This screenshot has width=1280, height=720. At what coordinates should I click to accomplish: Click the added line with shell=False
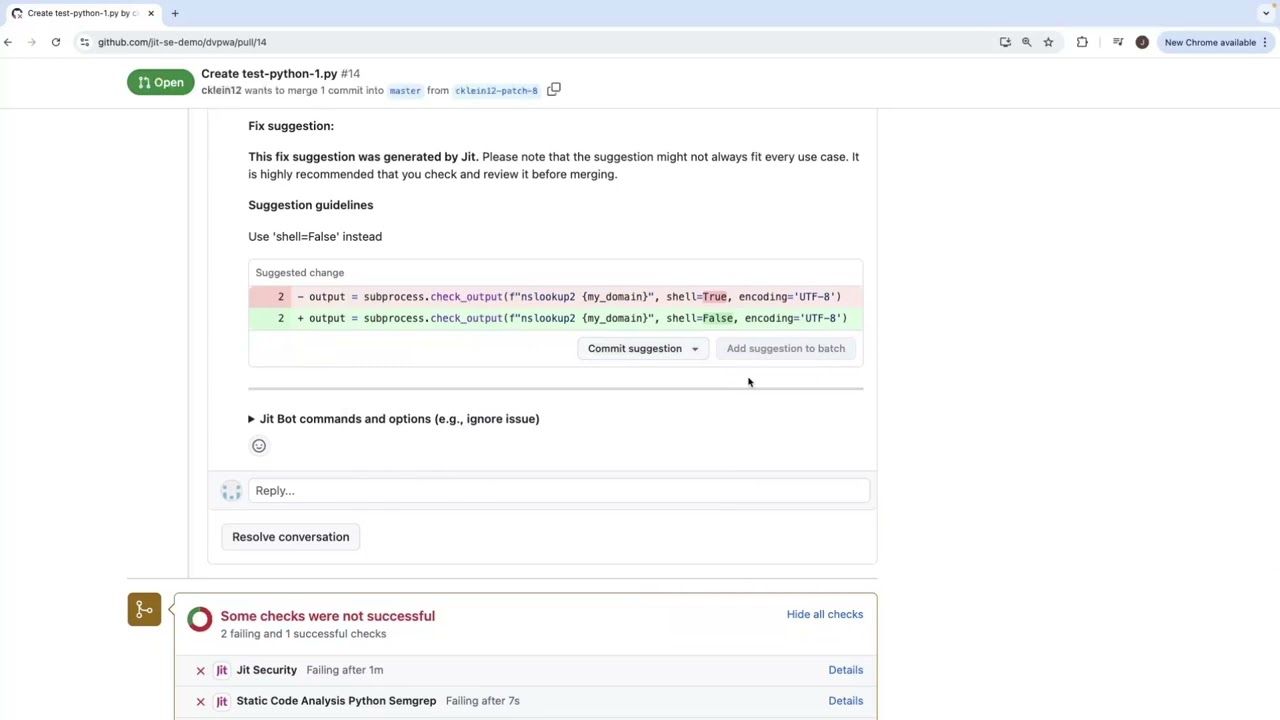click(x=555, y=318)
